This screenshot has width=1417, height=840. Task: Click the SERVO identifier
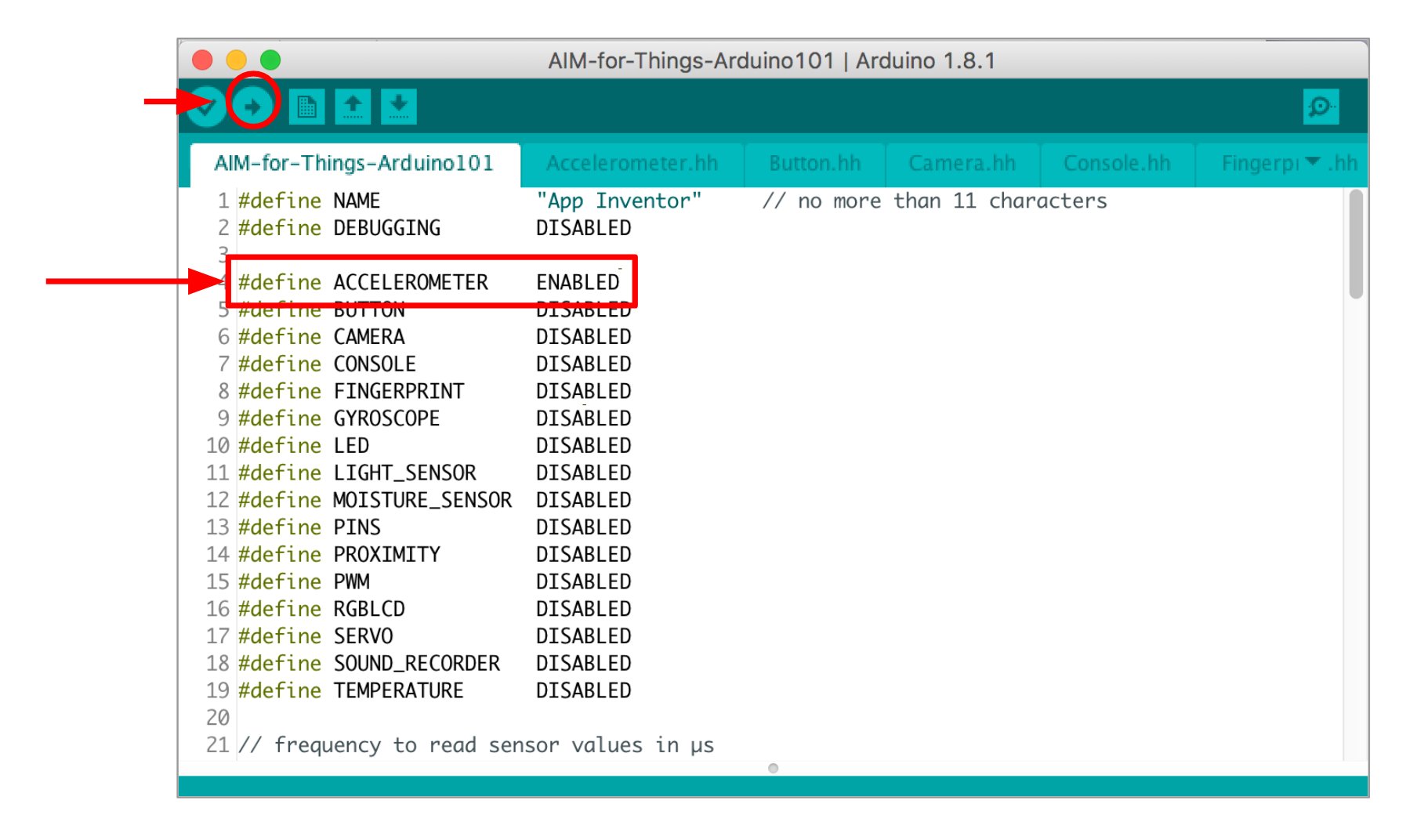[x=364, y=636]
